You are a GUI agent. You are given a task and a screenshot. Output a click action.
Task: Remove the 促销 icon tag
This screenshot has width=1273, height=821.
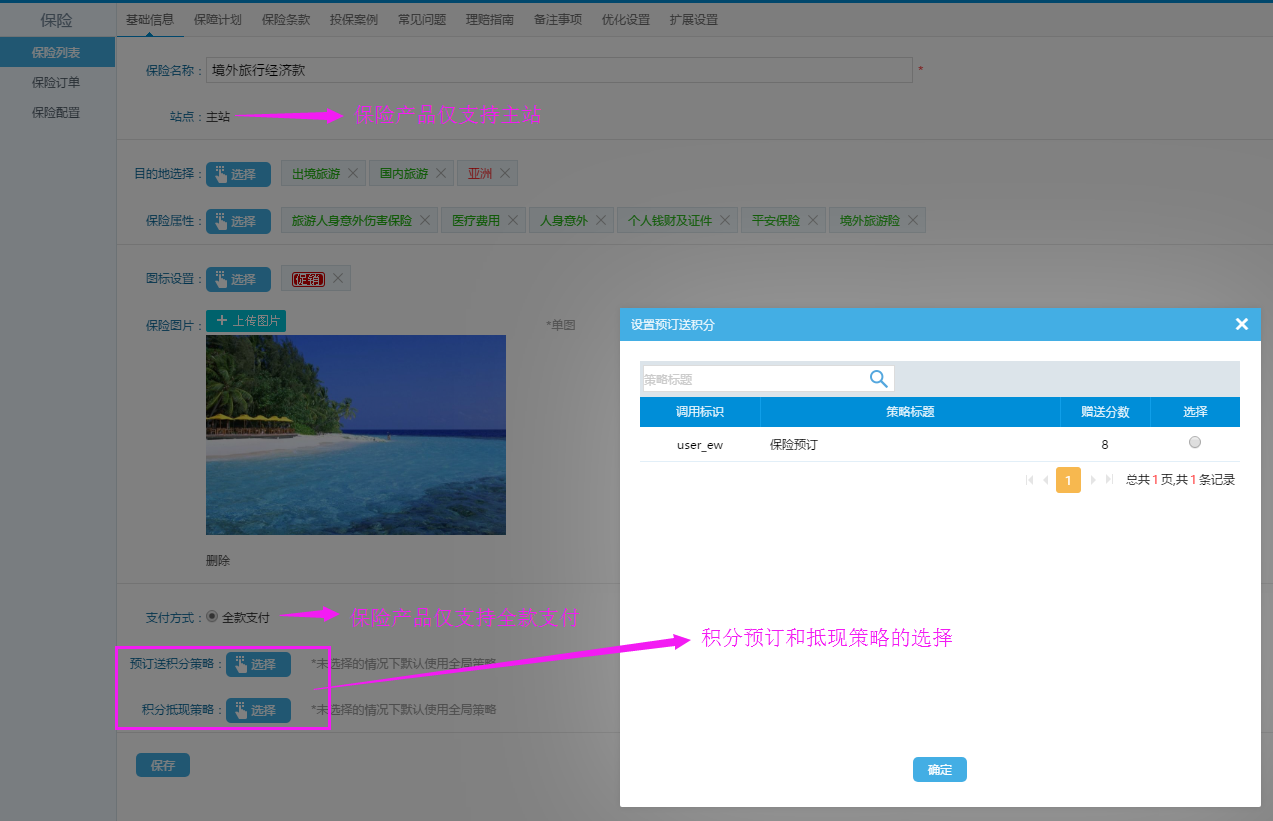click(x=338, y=279)
